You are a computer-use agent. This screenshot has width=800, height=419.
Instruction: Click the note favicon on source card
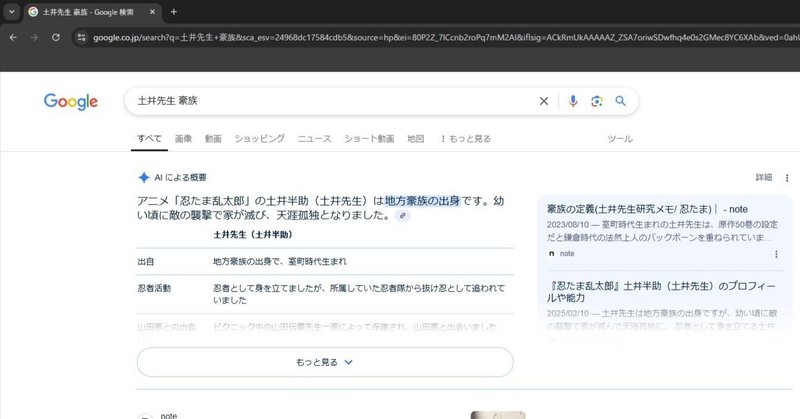coord(551,254)
